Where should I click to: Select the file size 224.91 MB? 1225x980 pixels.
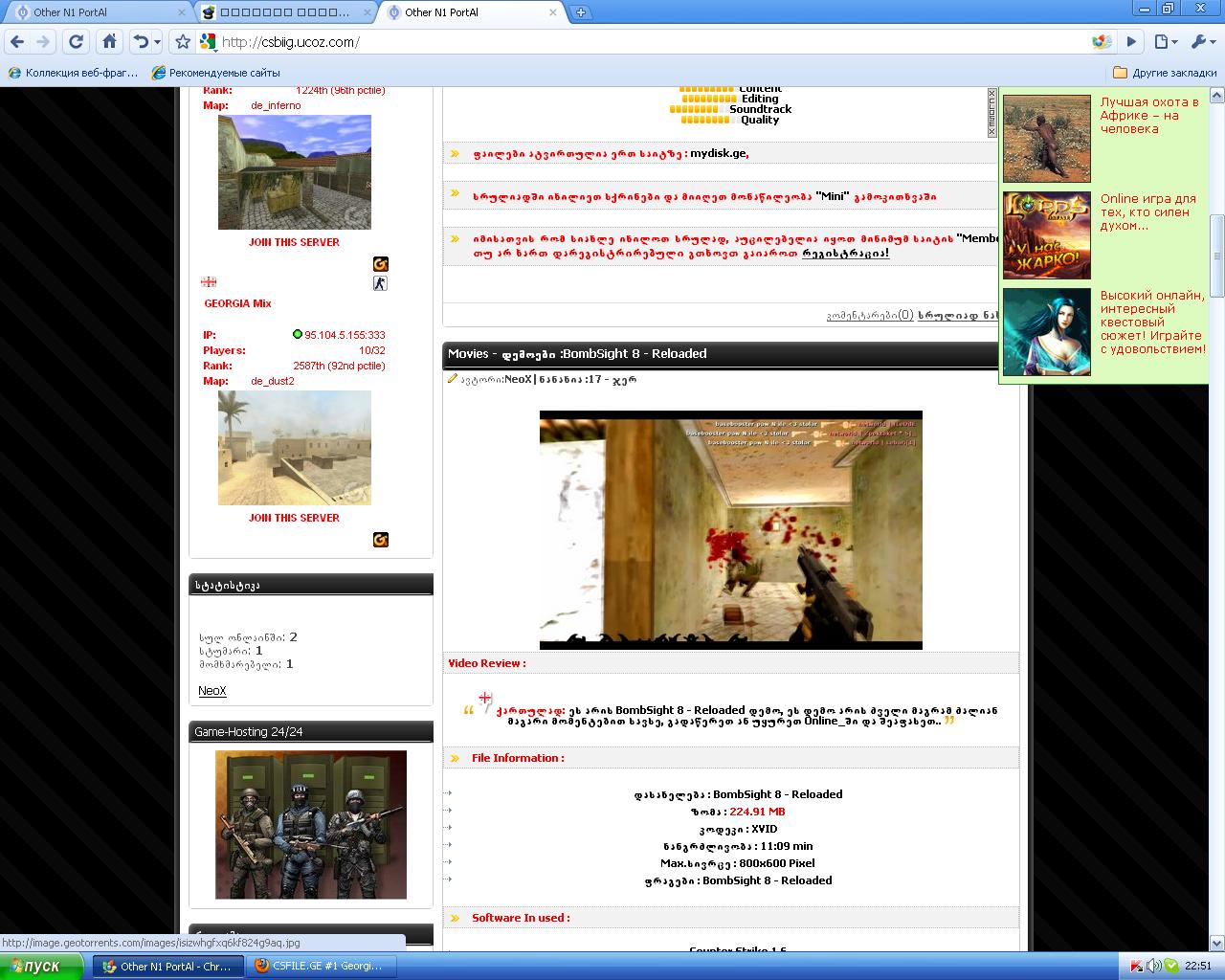click(x=757, y=812)
